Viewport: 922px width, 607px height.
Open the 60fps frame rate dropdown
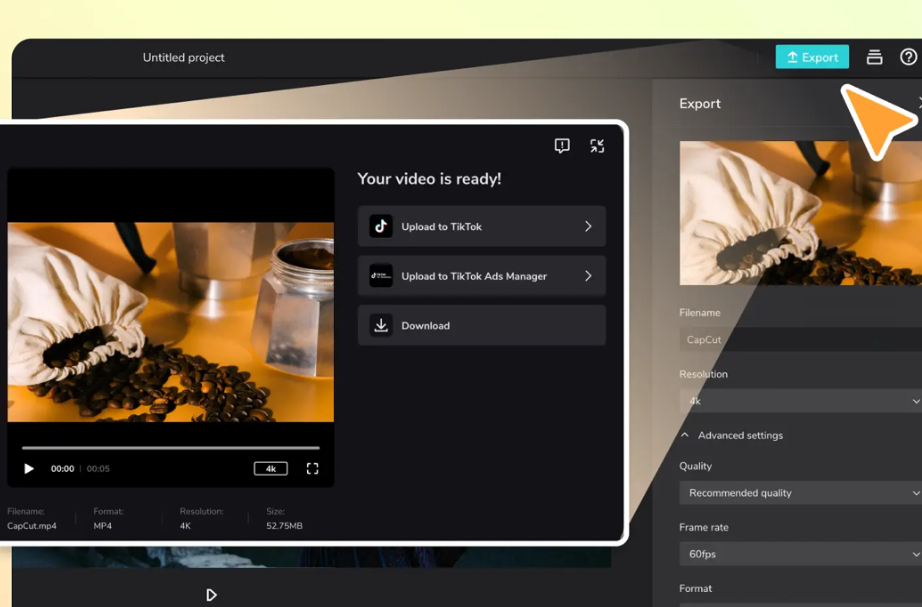tap(800, 554)
